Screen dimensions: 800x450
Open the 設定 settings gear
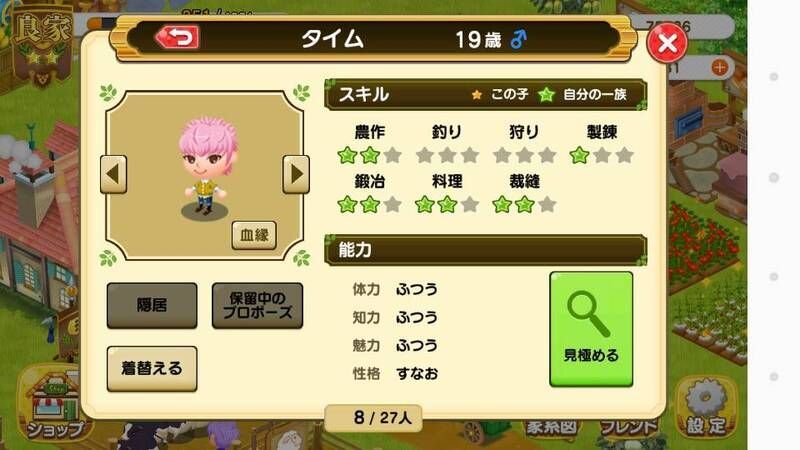706,408
